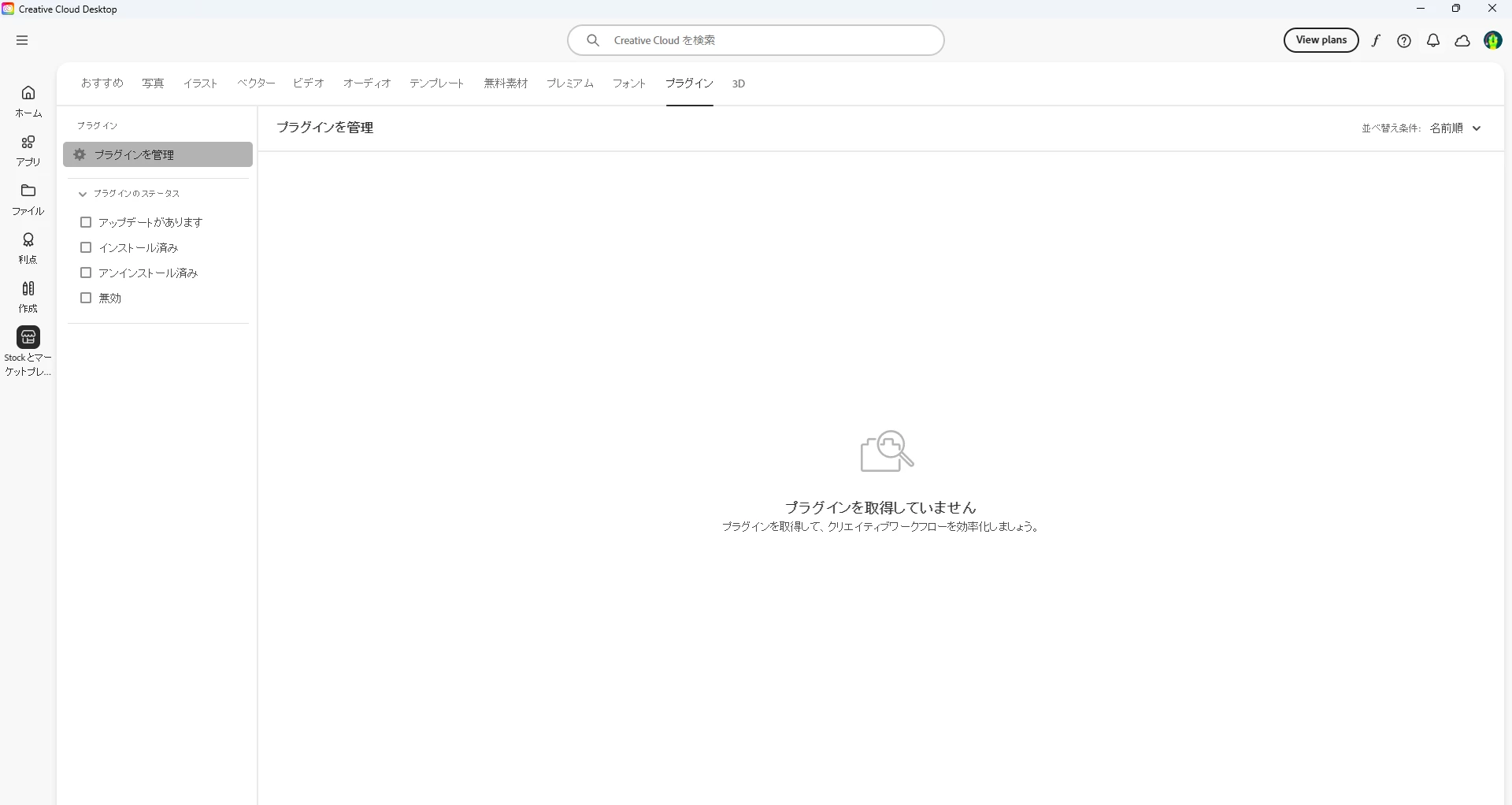Check the 無効 checkbox
This screenshot has height=805, width=1512.
(x=86, y=298)
